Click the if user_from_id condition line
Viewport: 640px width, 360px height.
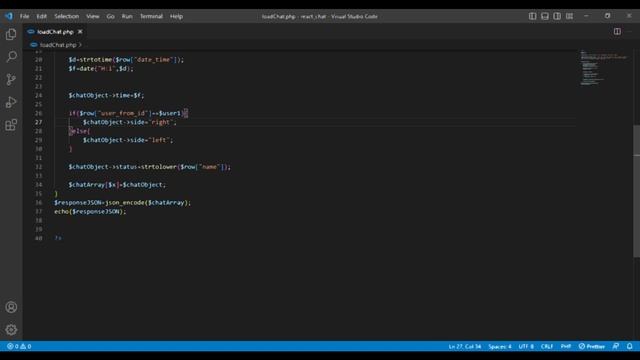[128, 113]
